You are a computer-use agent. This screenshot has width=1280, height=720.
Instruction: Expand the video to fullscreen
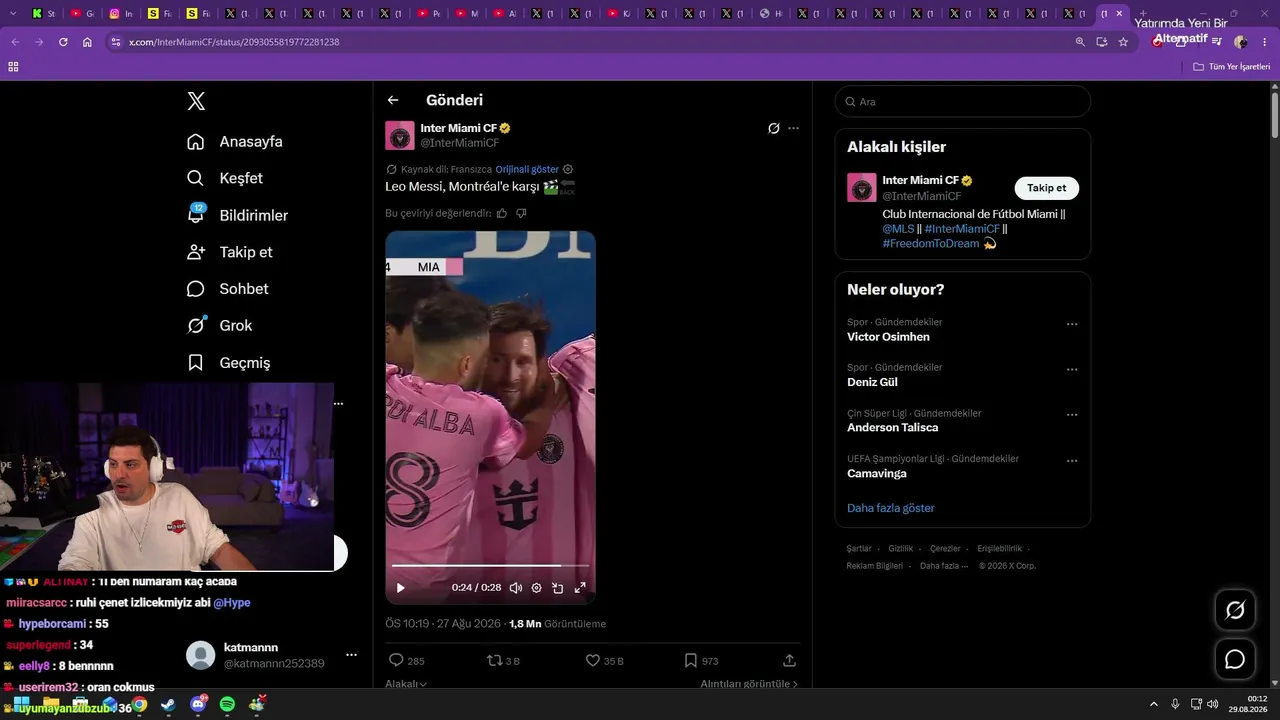(580, 588)
